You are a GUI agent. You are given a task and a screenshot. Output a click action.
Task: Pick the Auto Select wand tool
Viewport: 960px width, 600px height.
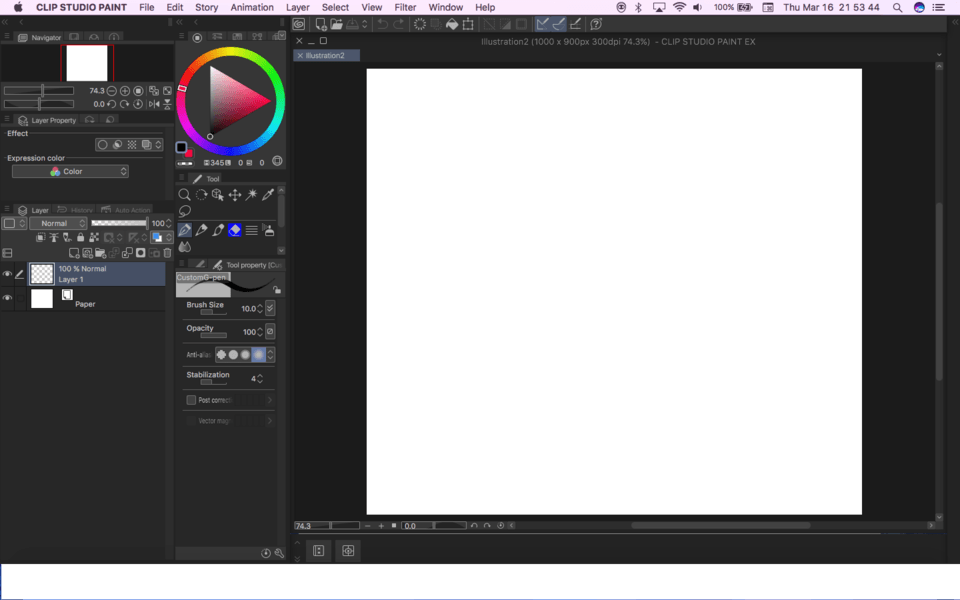252,195
